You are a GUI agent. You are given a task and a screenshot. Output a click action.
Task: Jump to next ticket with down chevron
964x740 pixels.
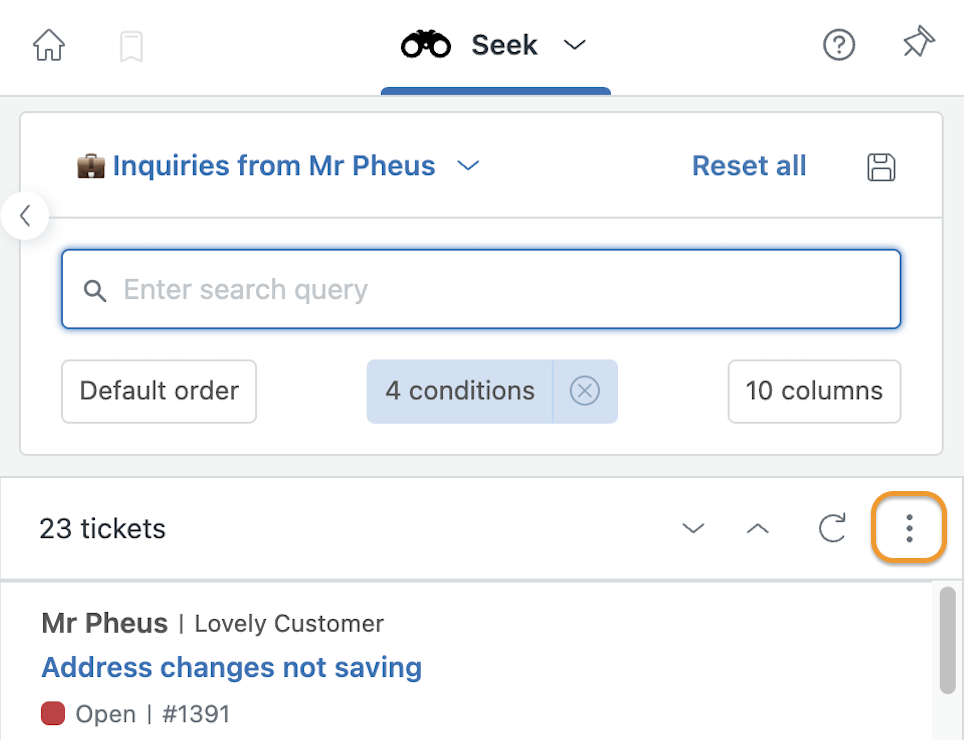point(693,528)
